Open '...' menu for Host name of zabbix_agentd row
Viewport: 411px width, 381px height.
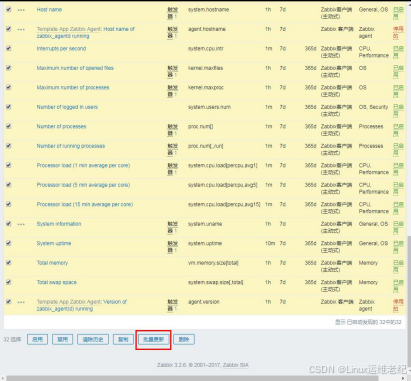pyautogui.click(x=21, y=30)
